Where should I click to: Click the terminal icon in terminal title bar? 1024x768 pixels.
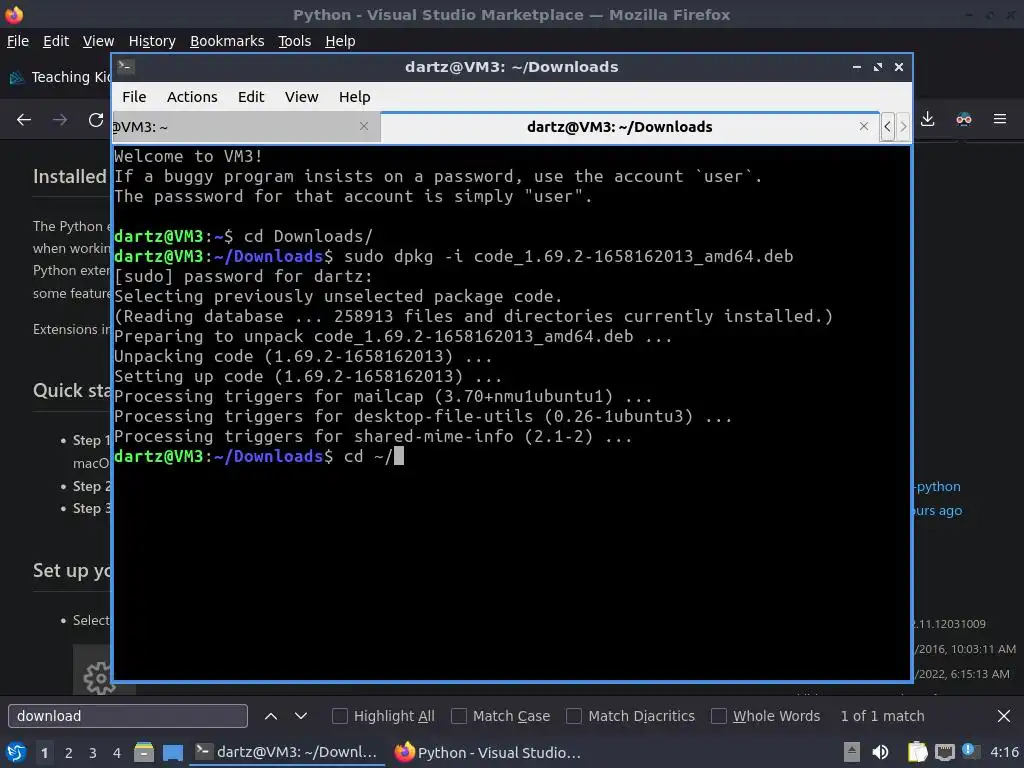[x=125, y=67]
